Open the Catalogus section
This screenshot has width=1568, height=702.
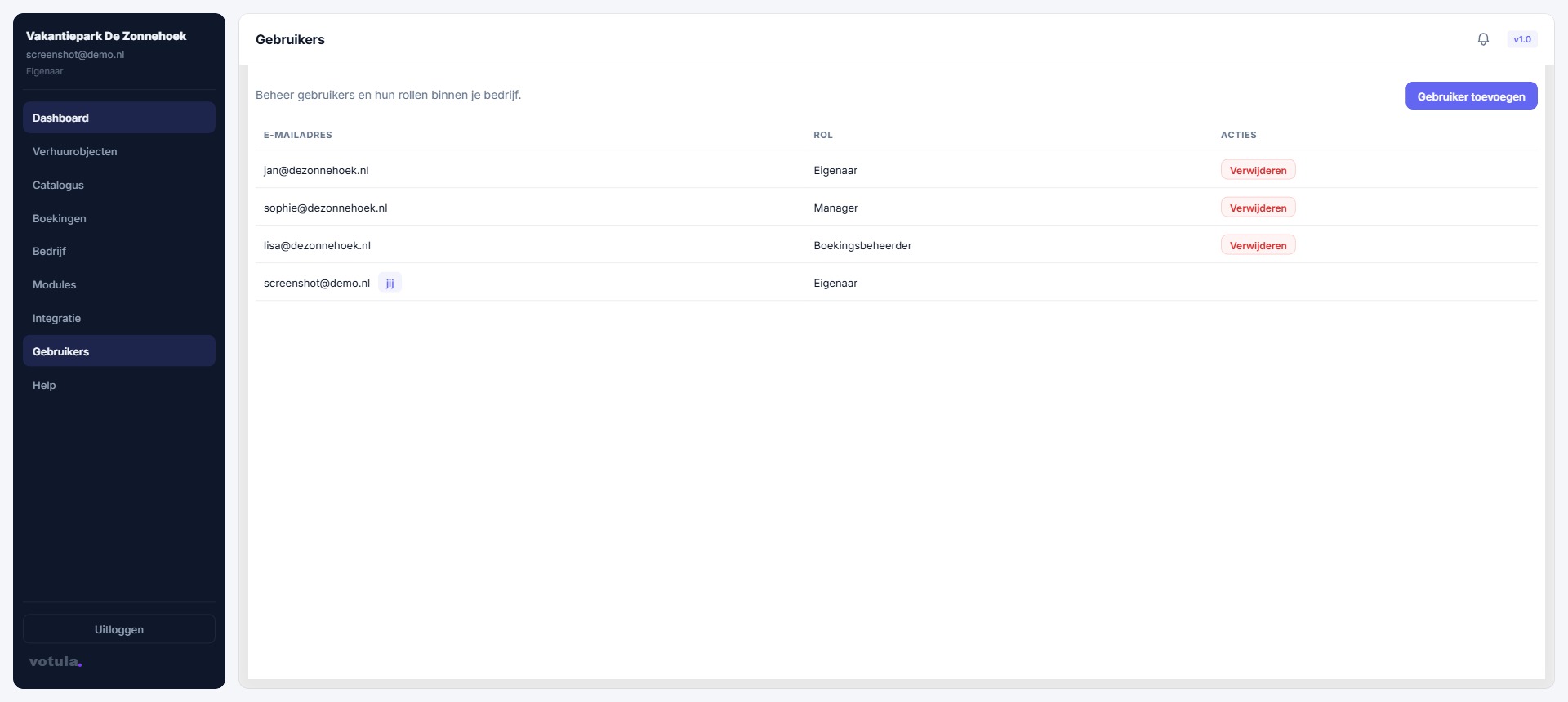119,185
